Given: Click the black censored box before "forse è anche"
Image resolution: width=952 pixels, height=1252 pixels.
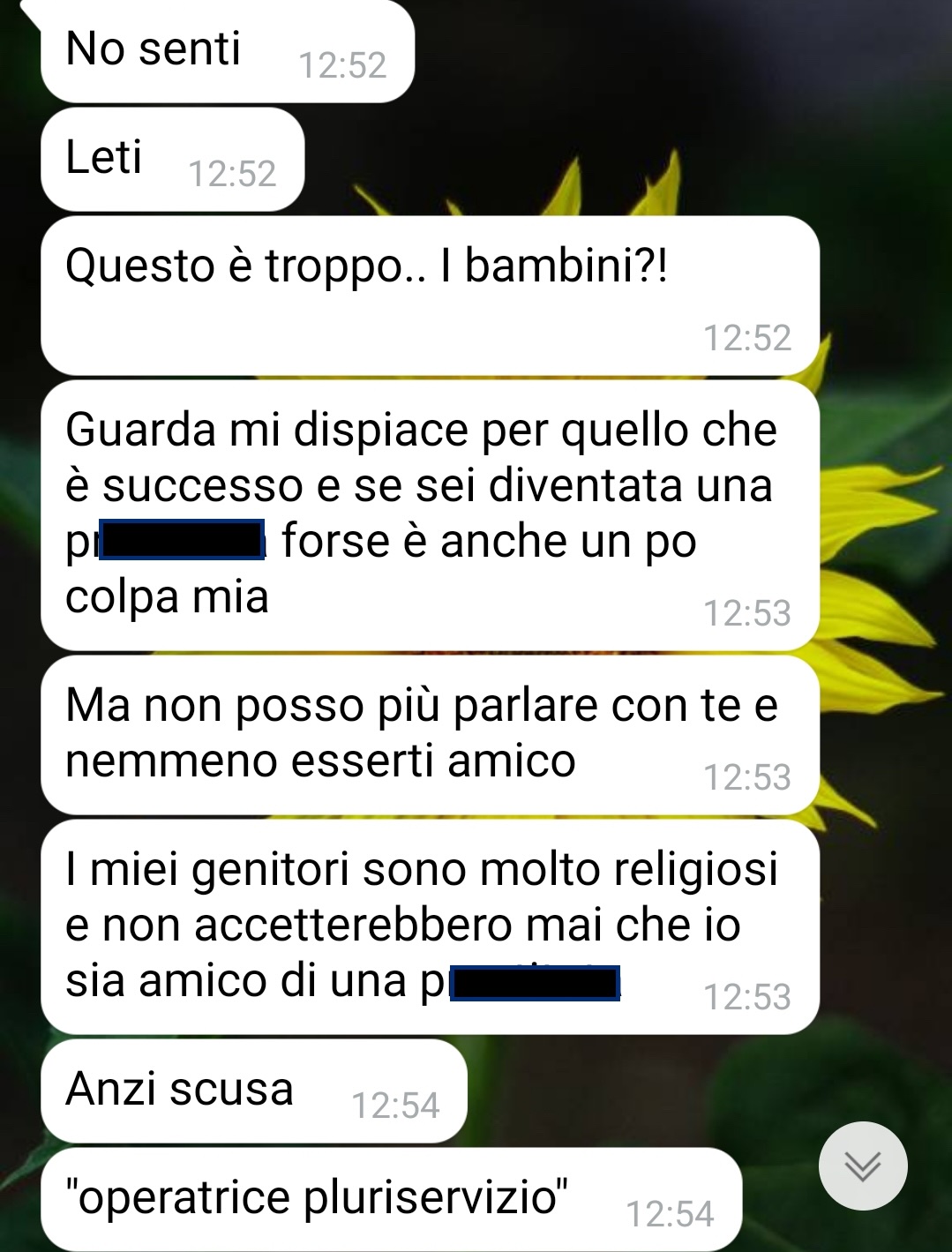Looking at the screenshot, I should 183,540.
